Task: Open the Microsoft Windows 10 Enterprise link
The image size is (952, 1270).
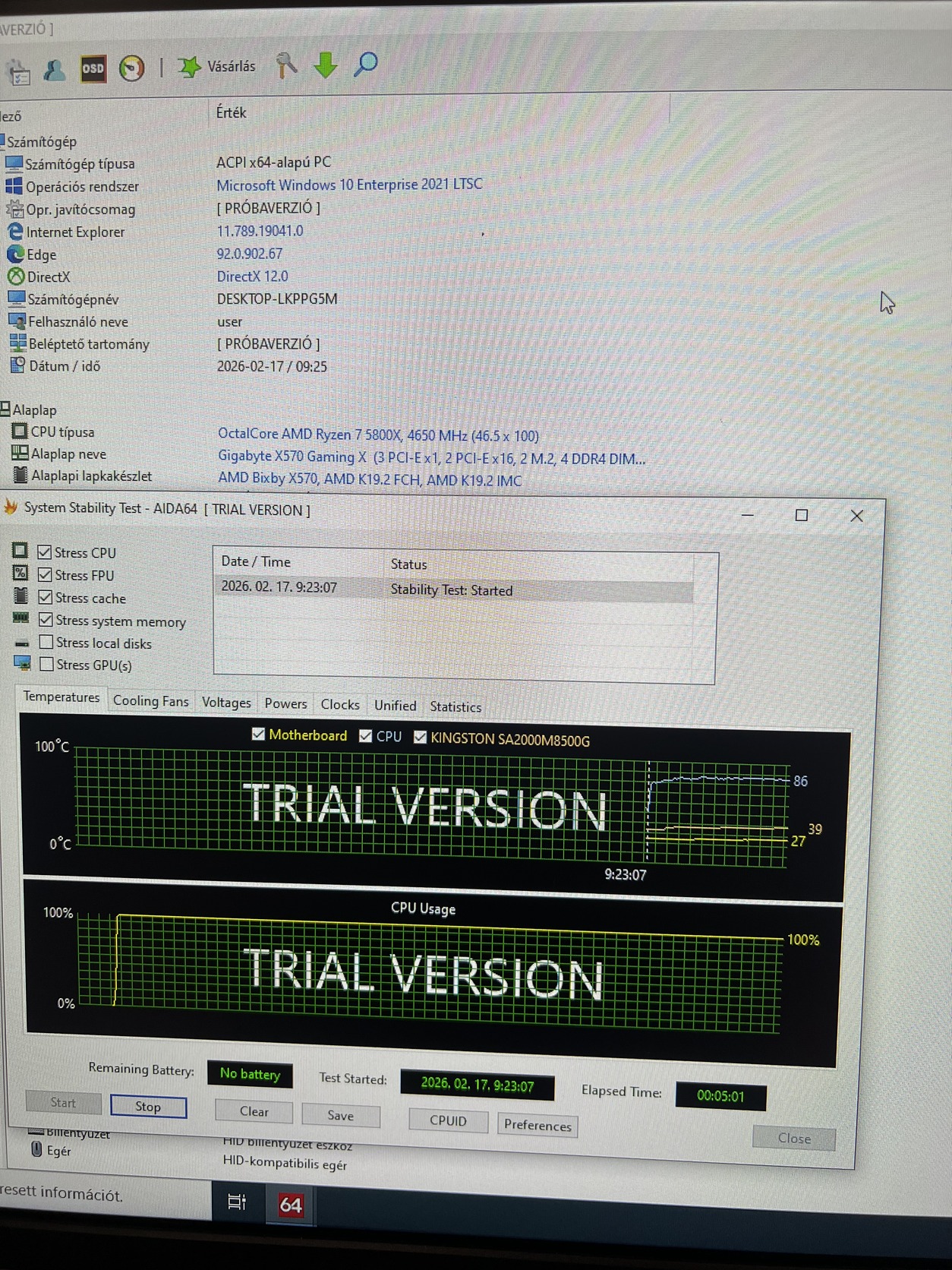Action: pos(349,185)
